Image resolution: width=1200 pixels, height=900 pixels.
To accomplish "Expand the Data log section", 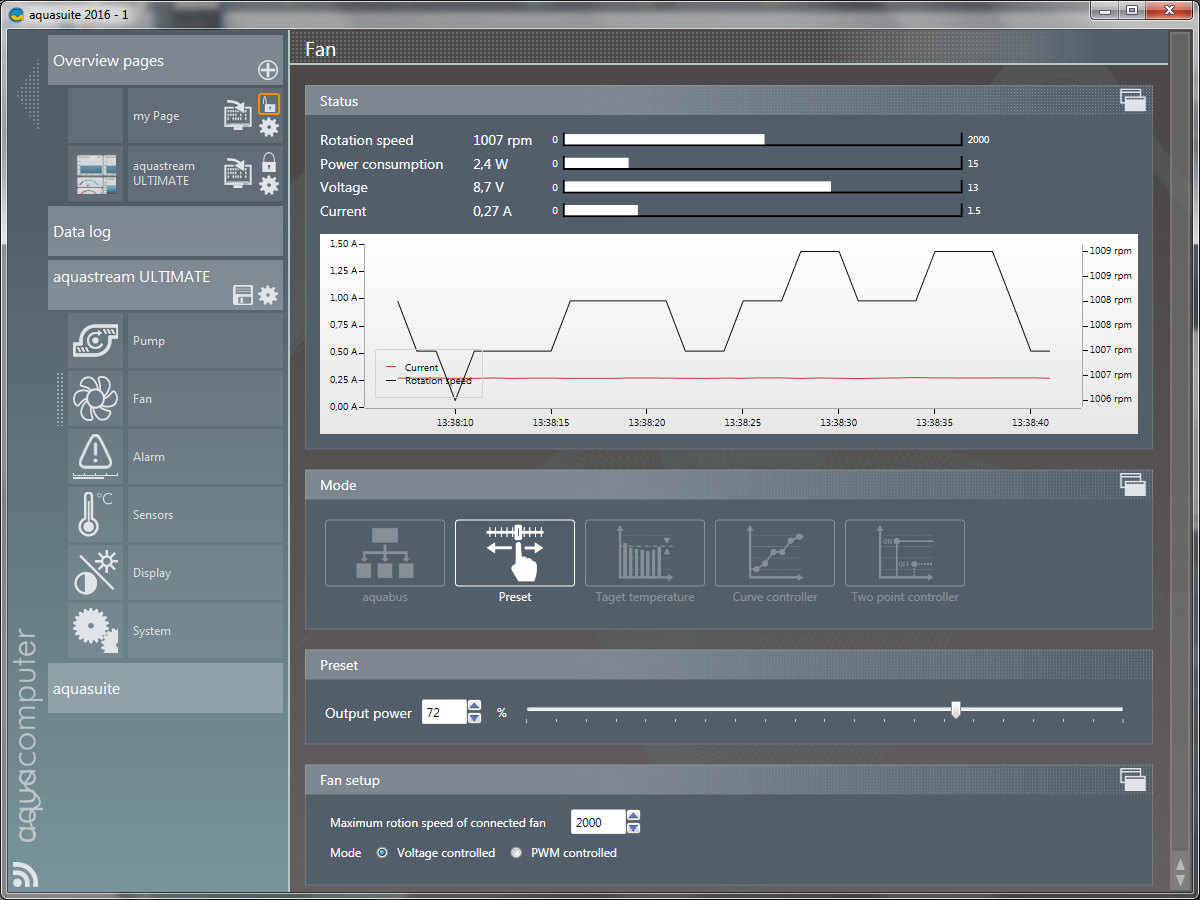I will point(166,232).
